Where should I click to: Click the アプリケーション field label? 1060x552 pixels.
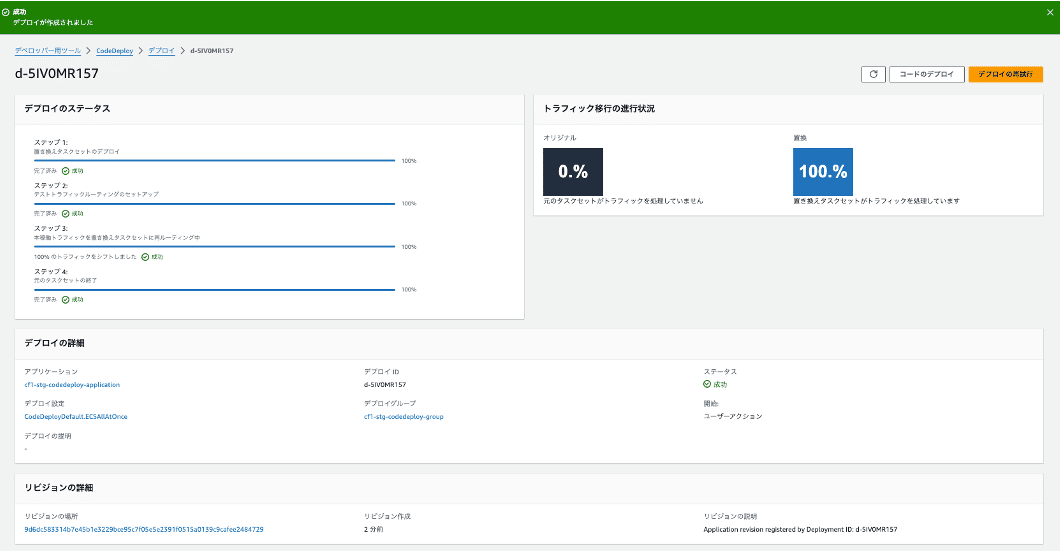[51, 372]
